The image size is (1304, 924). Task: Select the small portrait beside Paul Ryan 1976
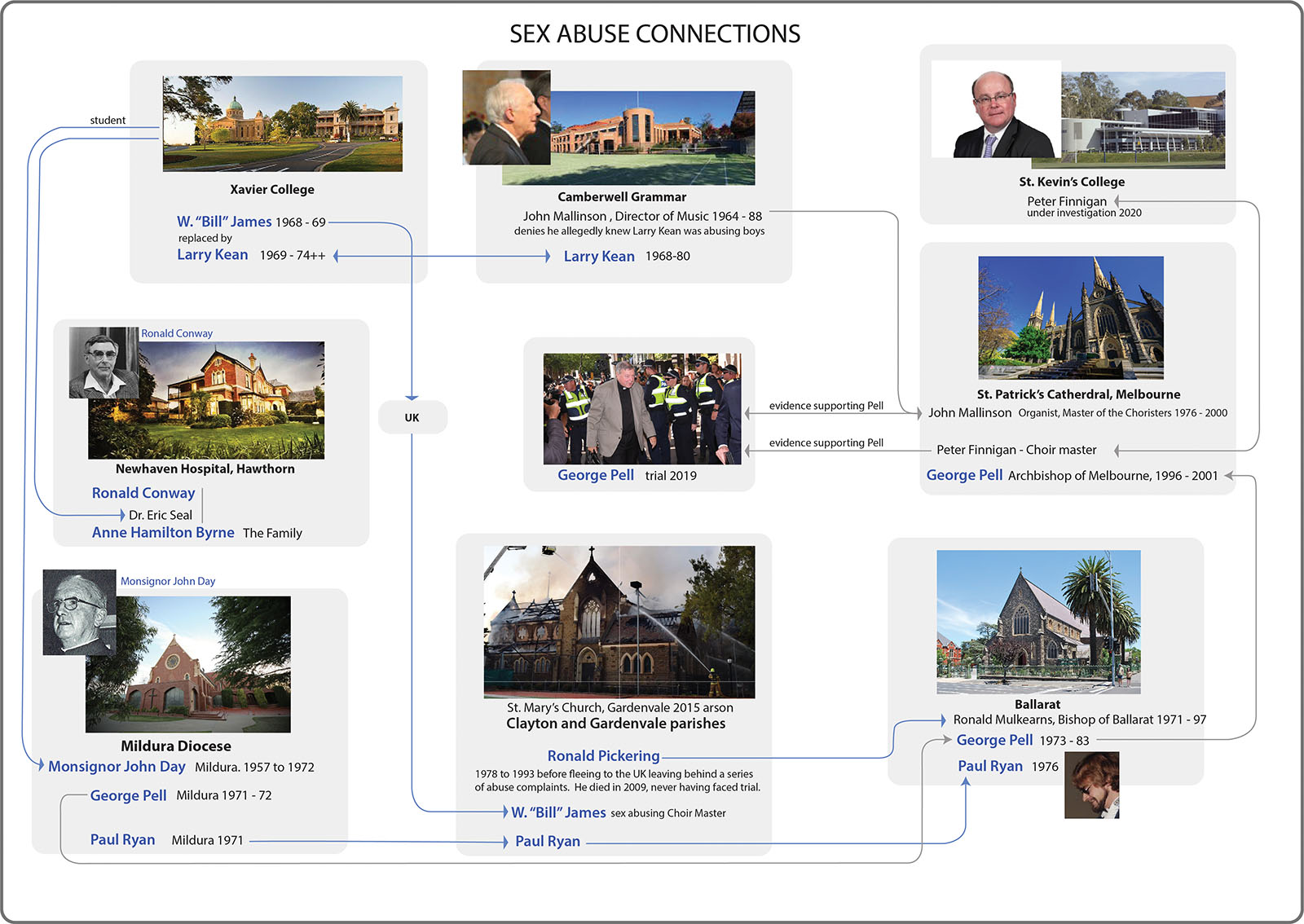coord(1092,785)
